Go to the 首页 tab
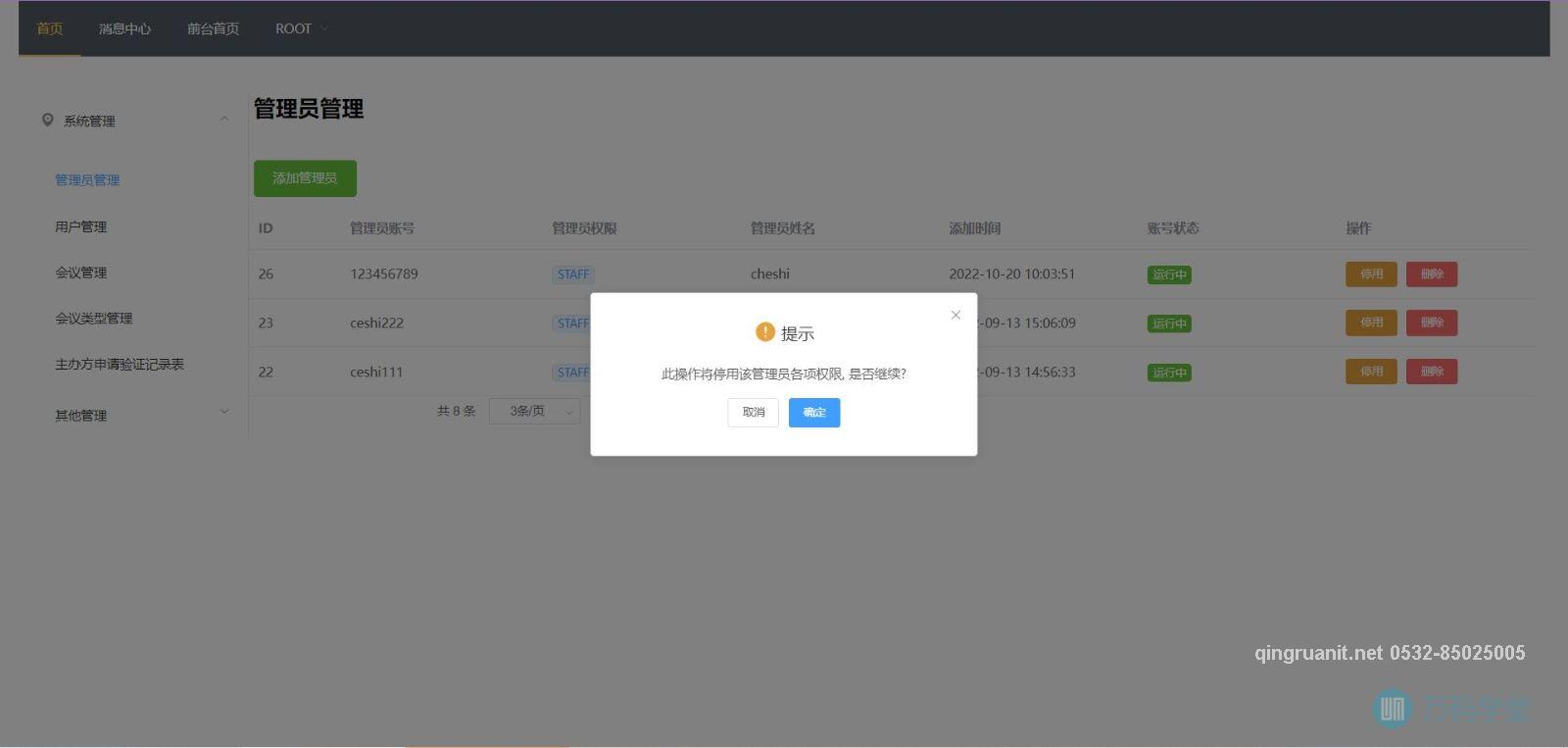The image size is (1568, 748). (50, 28)
